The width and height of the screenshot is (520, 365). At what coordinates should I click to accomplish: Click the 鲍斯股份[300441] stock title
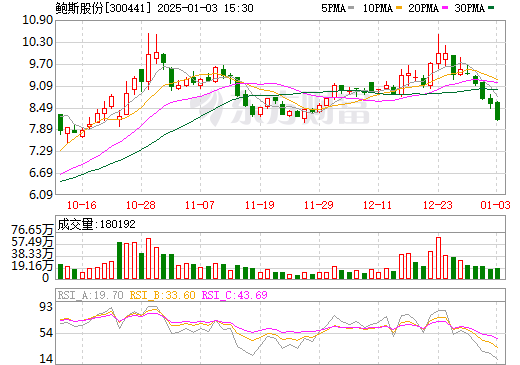coord(103,8)
